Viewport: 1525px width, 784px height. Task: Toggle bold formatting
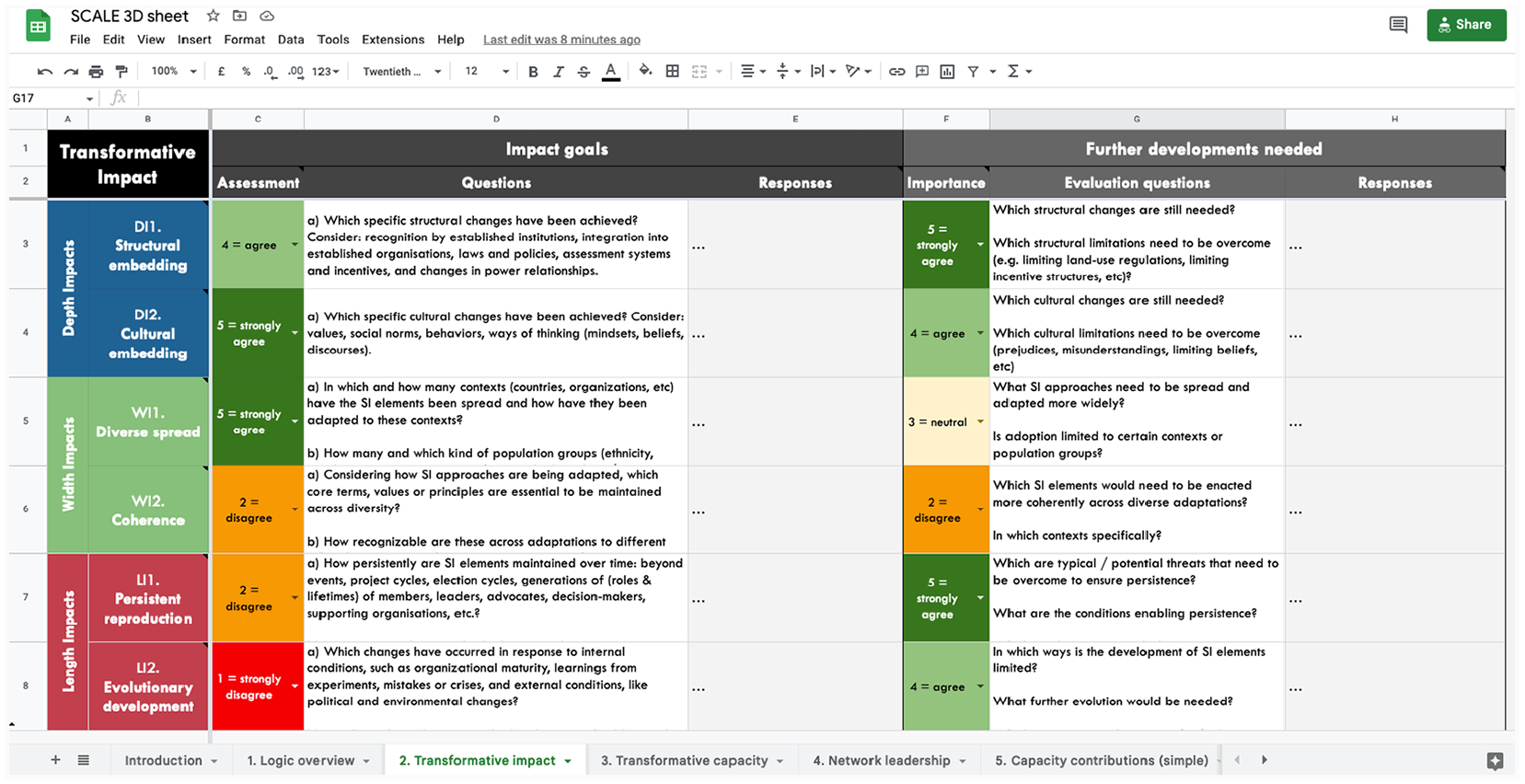[533, 72]
